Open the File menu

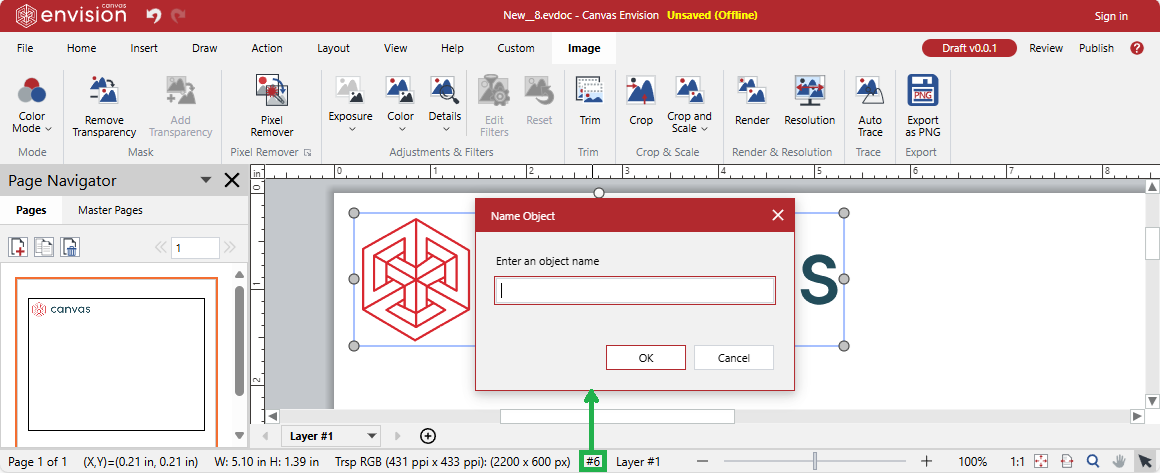pos(25,48)
